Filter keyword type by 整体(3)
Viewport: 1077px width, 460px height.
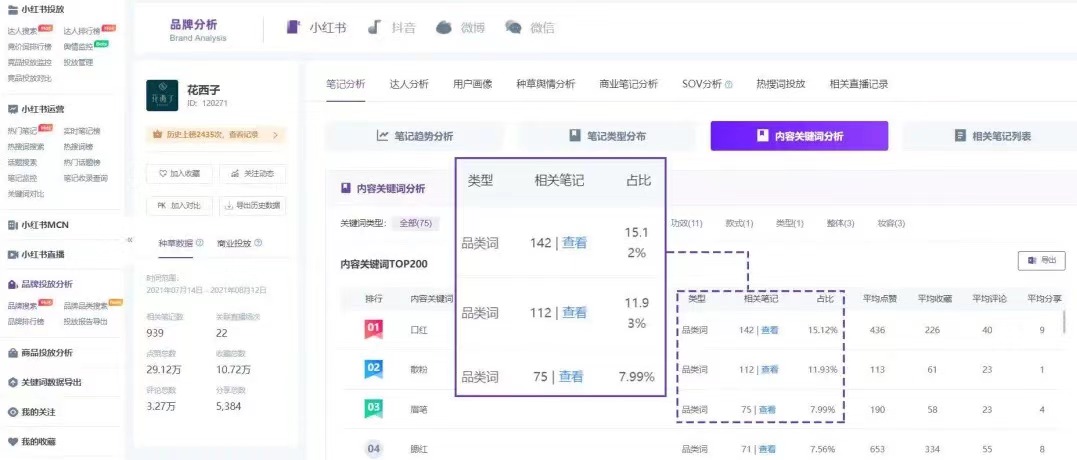[840, 223]
